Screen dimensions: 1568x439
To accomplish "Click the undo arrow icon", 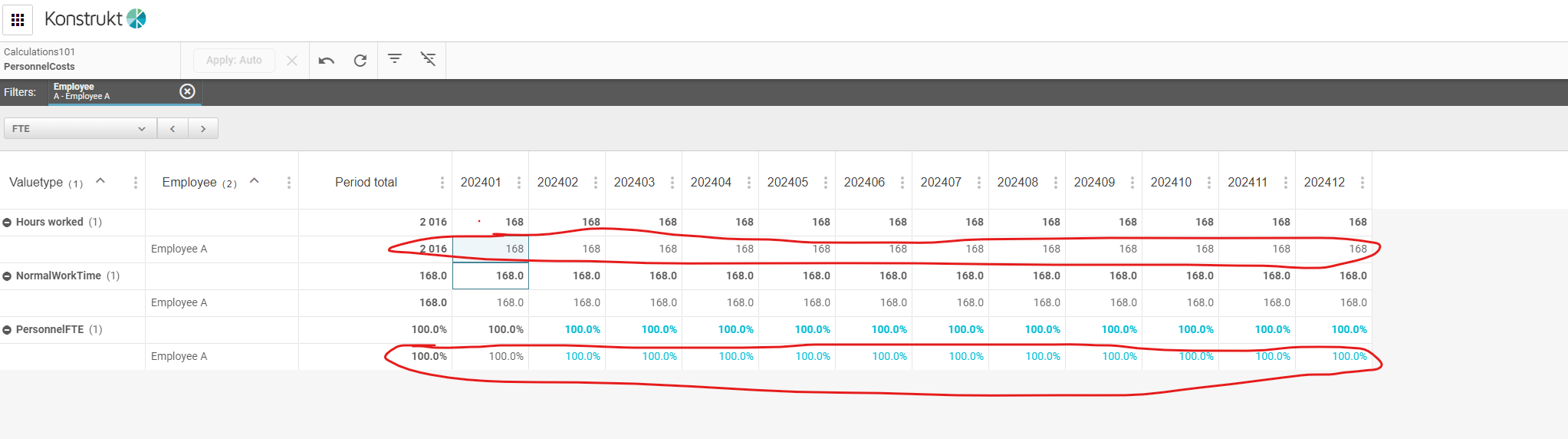I will (327, 61).
